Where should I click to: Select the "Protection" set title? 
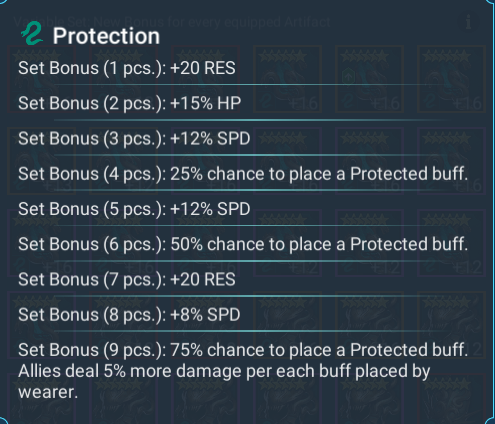106,36
